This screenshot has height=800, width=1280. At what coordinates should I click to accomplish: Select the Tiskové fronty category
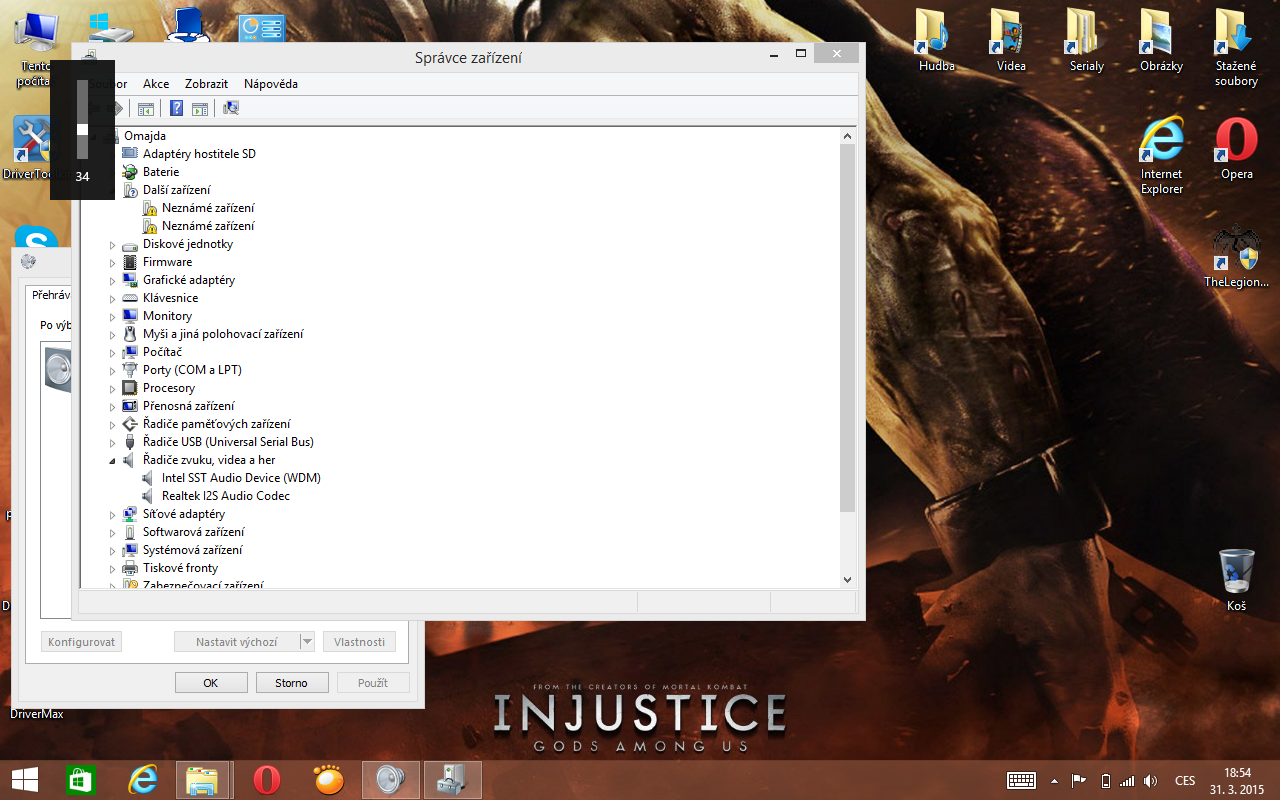[x=180, y=568]
